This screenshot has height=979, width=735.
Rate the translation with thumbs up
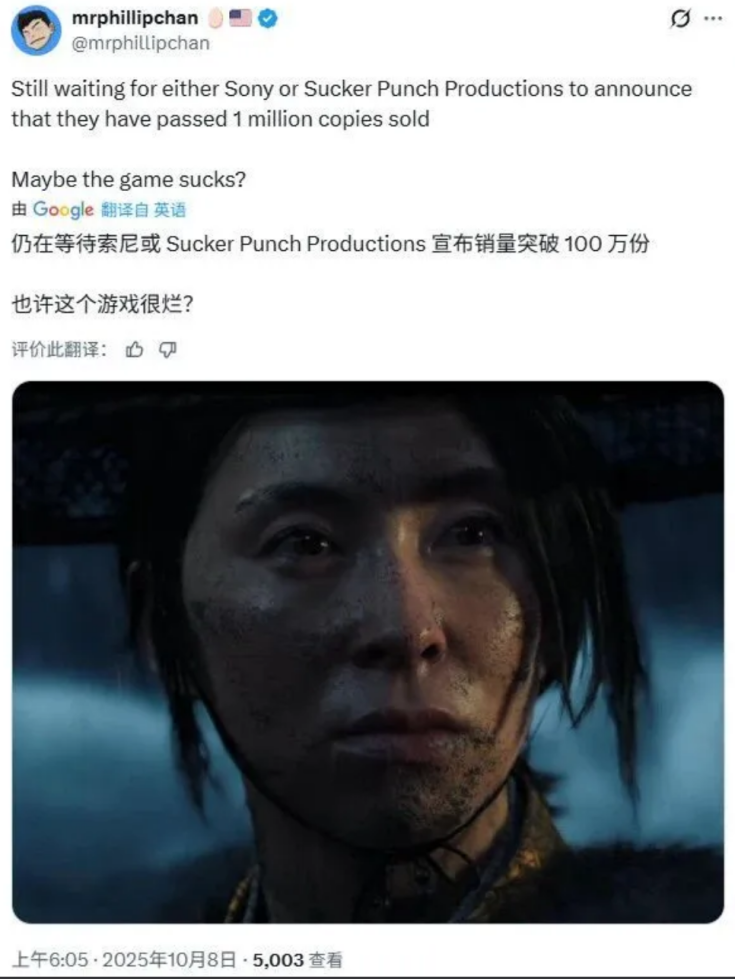coord(134,350)
